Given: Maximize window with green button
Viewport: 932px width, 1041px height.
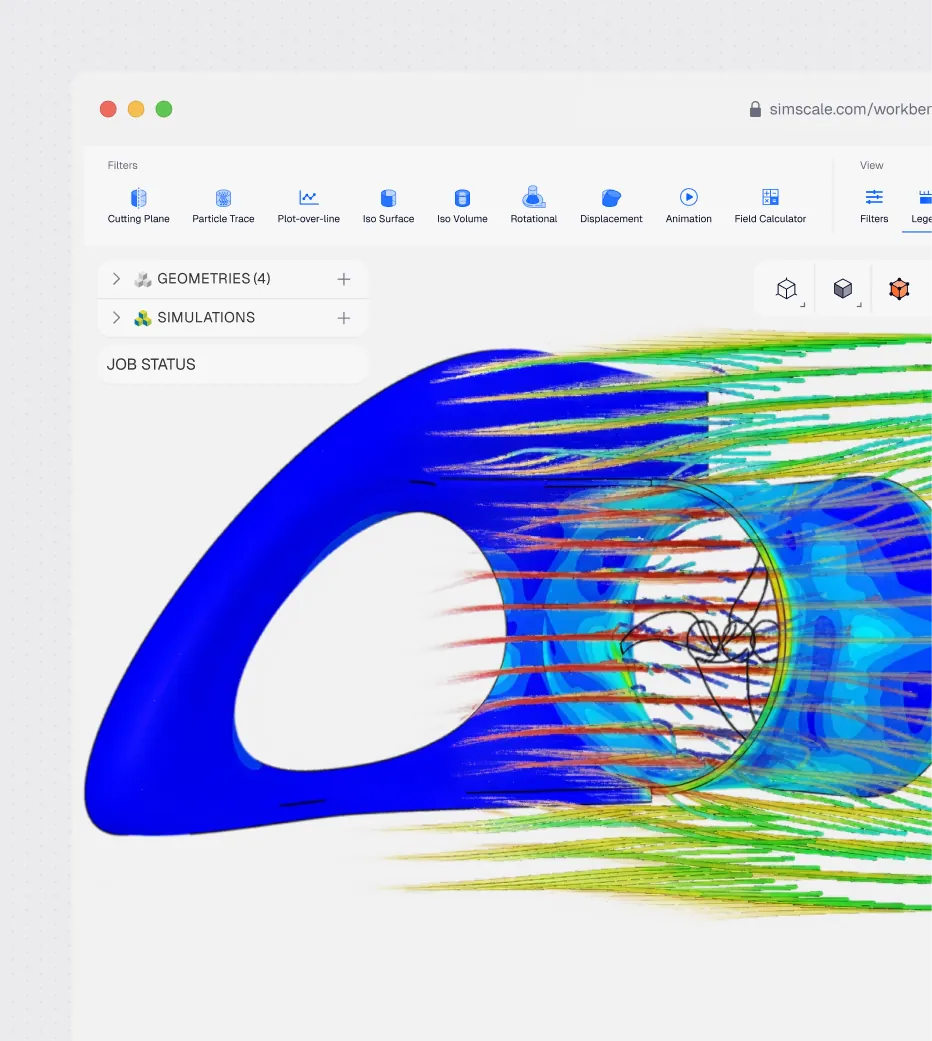Looking at the screenshot, I should coord(164,109).
